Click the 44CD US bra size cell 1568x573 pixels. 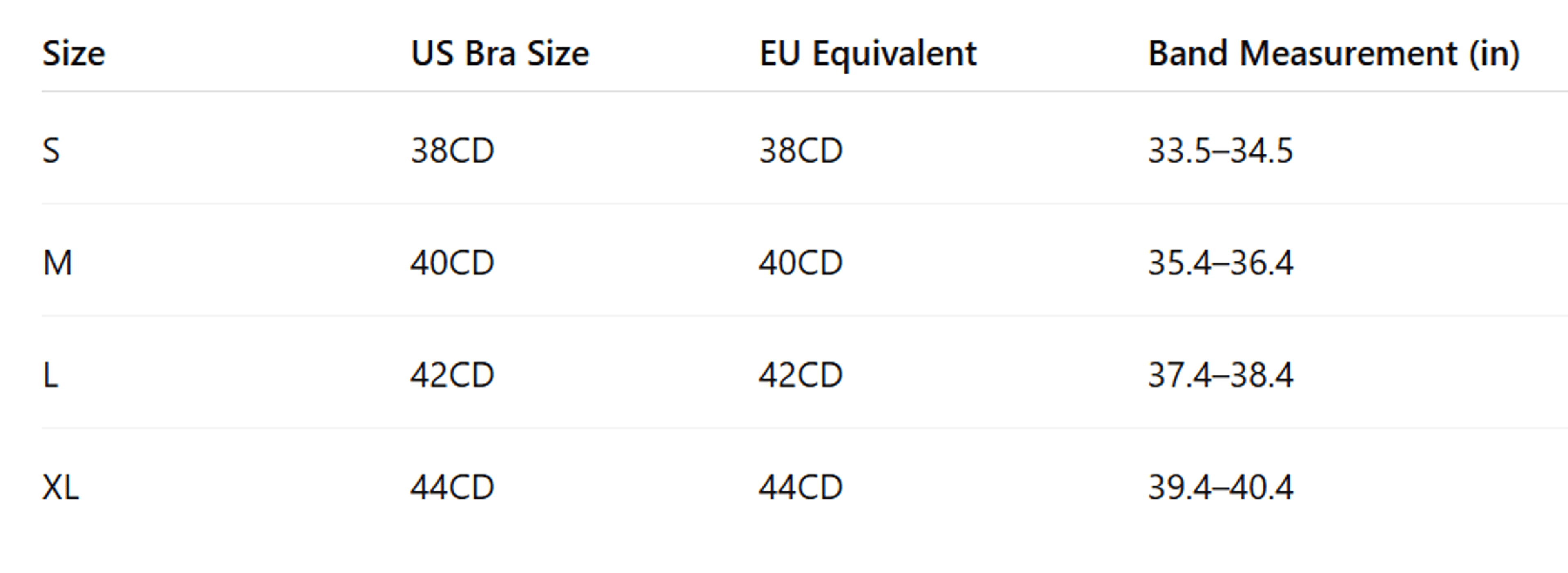click(x=452, y=487)
